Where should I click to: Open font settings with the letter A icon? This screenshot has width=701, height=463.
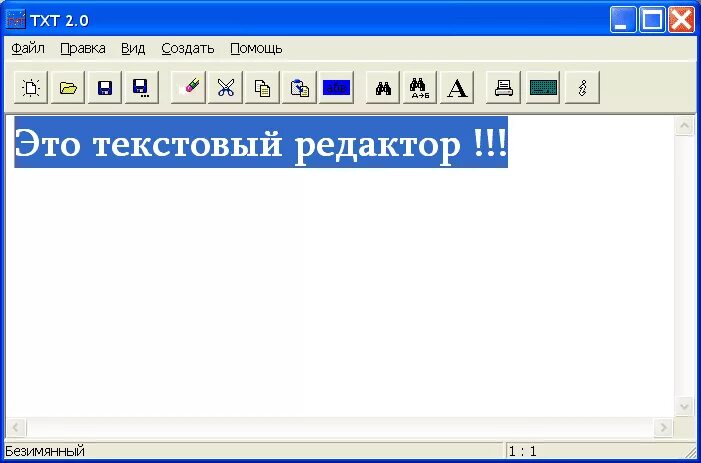457,87
